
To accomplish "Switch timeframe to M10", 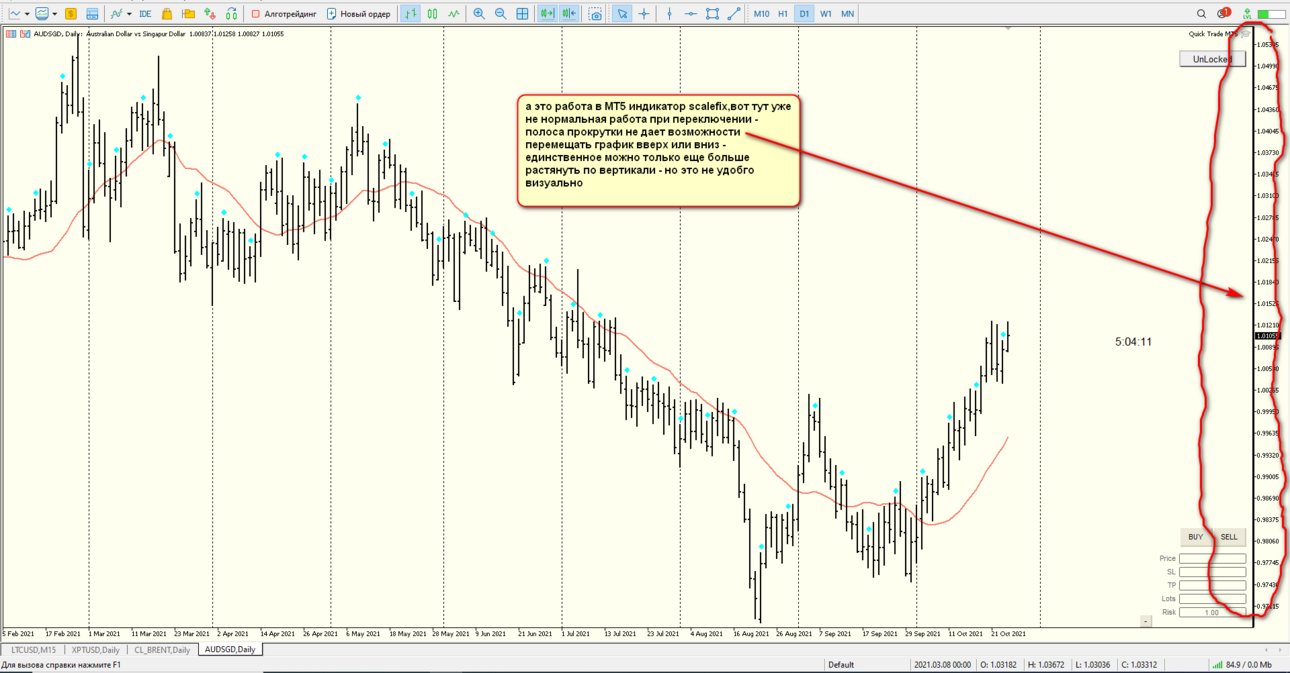I will click(x=761, y=14).
